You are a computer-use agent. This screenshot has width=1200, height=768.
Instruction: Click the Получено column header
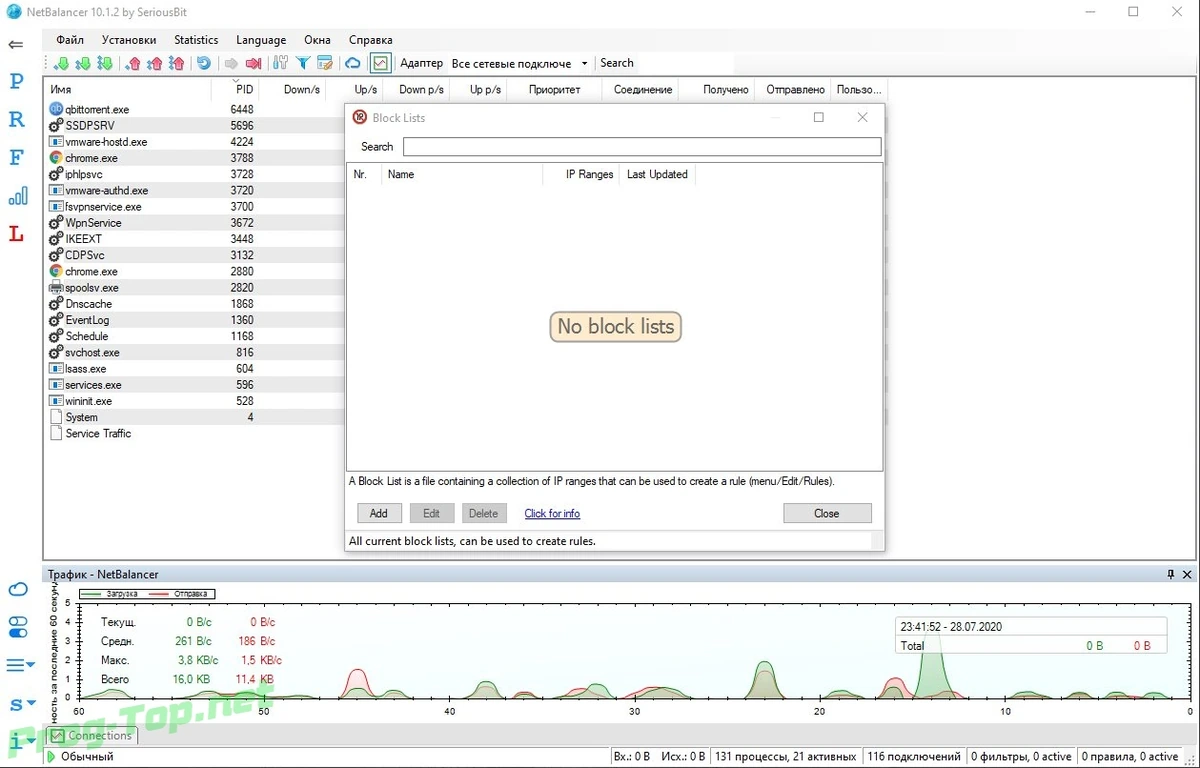716,89
